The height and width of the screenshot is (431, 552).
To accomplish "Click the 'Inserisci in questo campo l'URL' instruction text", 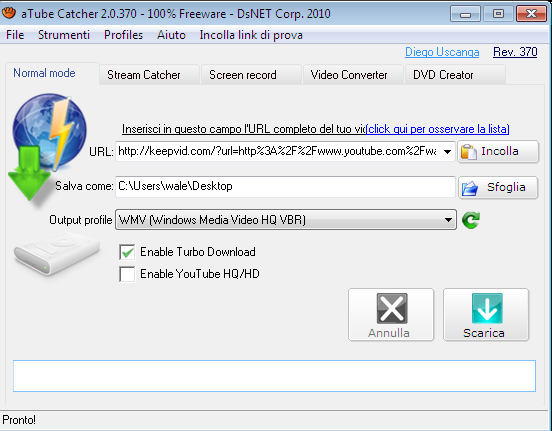I will [x=244, y=129].
